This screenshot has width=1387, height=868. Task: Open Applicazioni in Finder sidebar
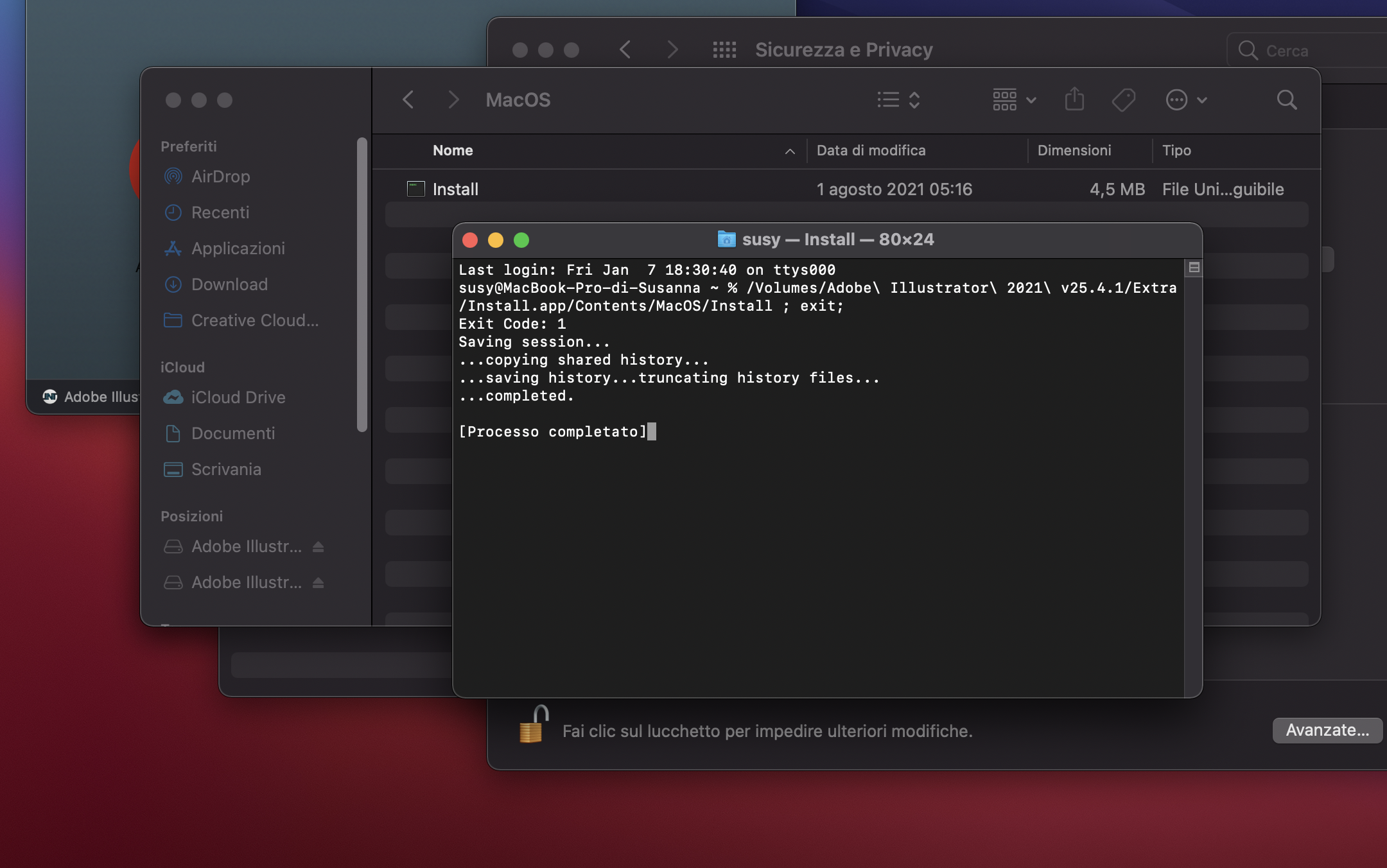238,248
